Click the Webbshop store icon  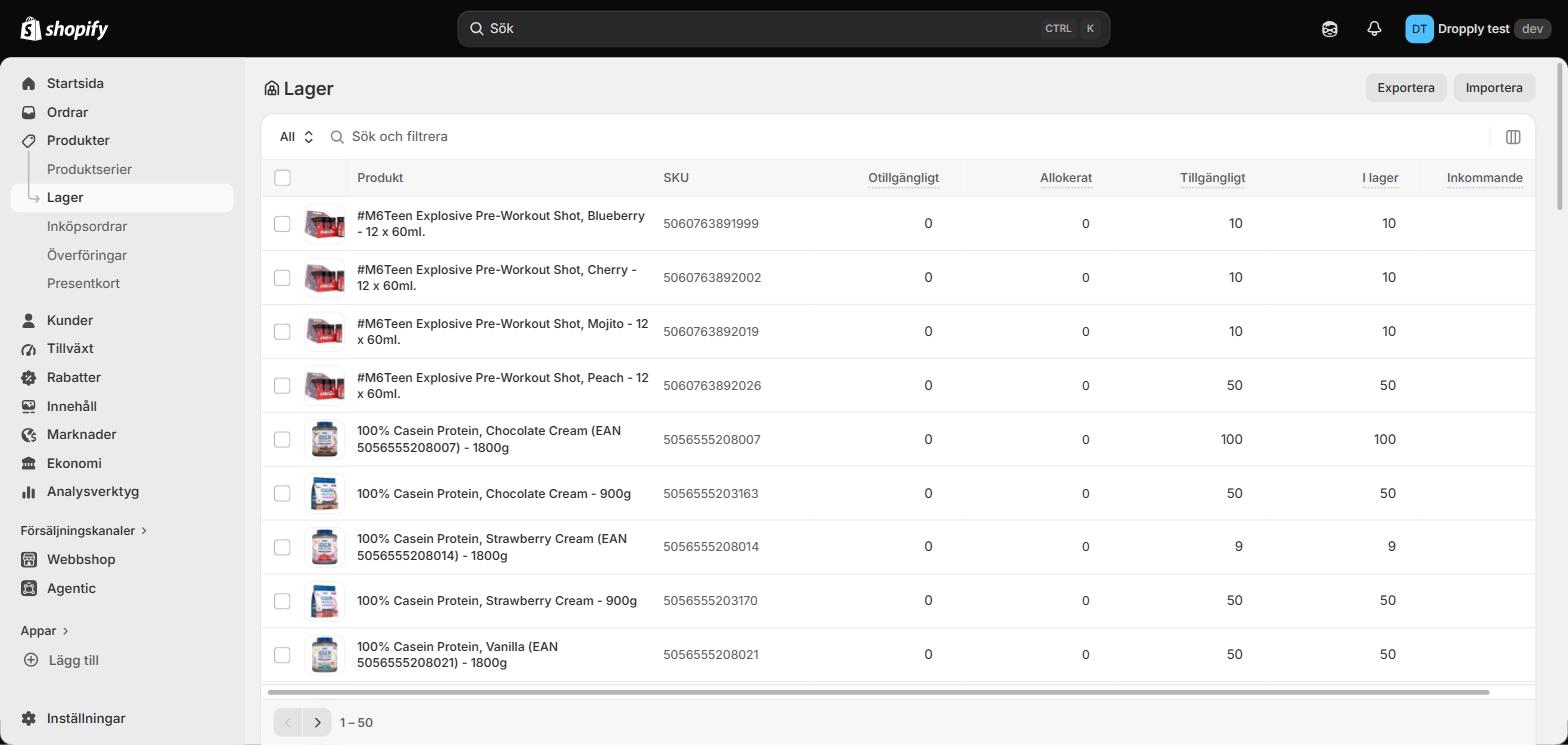coord(29,560)
